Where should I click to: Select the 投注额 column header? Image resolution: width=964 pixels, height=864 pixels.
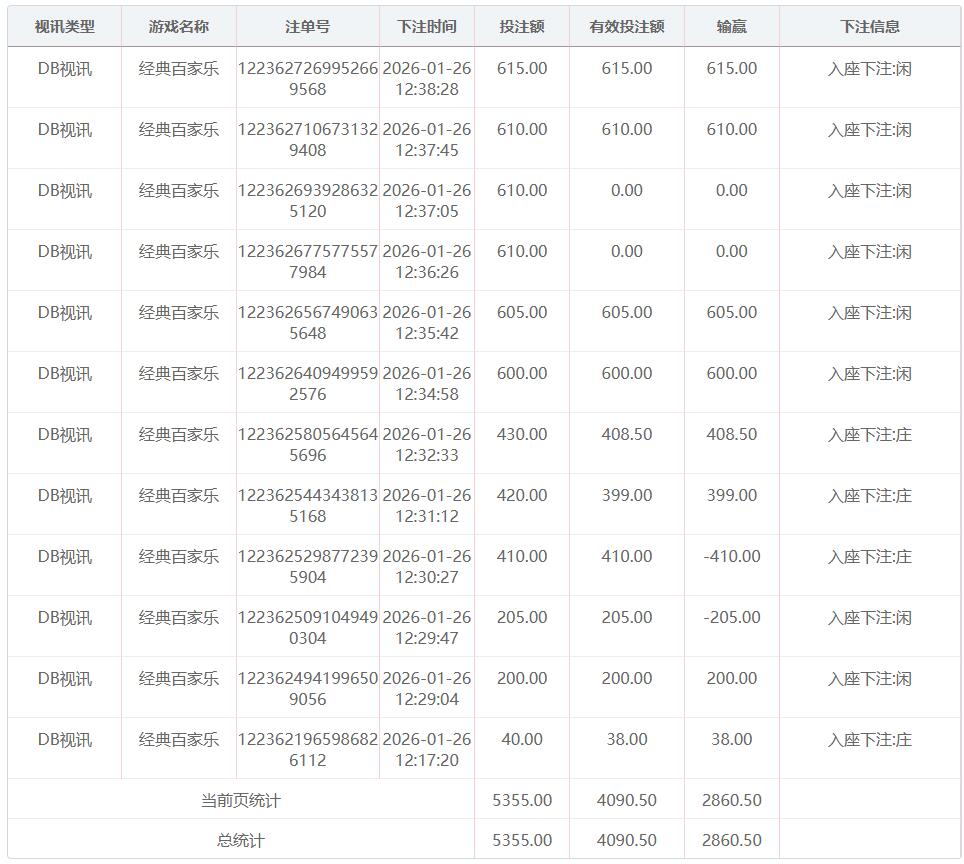tap(521, 27)
